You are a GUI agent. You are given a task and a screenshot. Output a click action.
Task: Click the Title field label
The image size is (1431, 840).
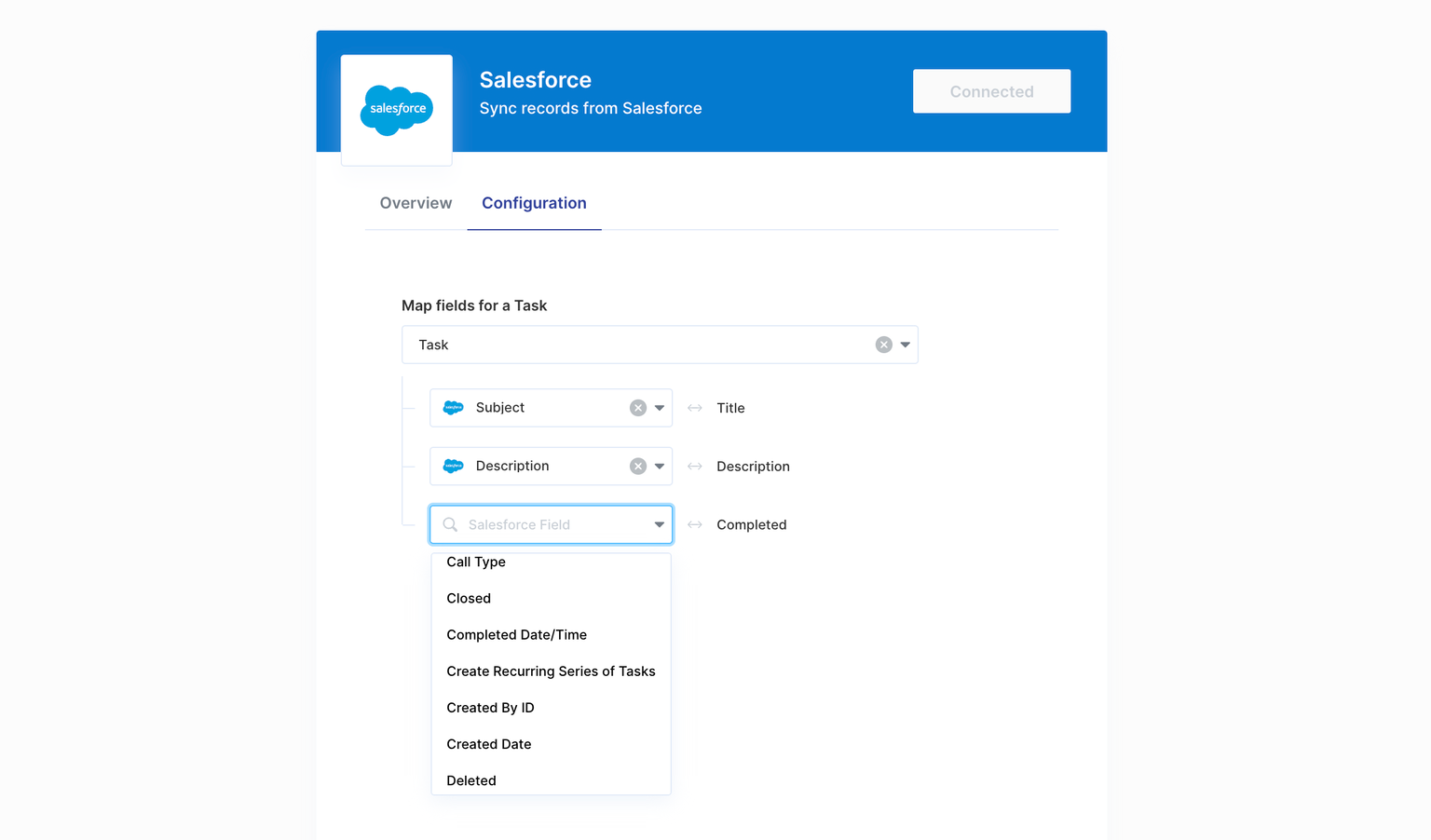point(730,408)
